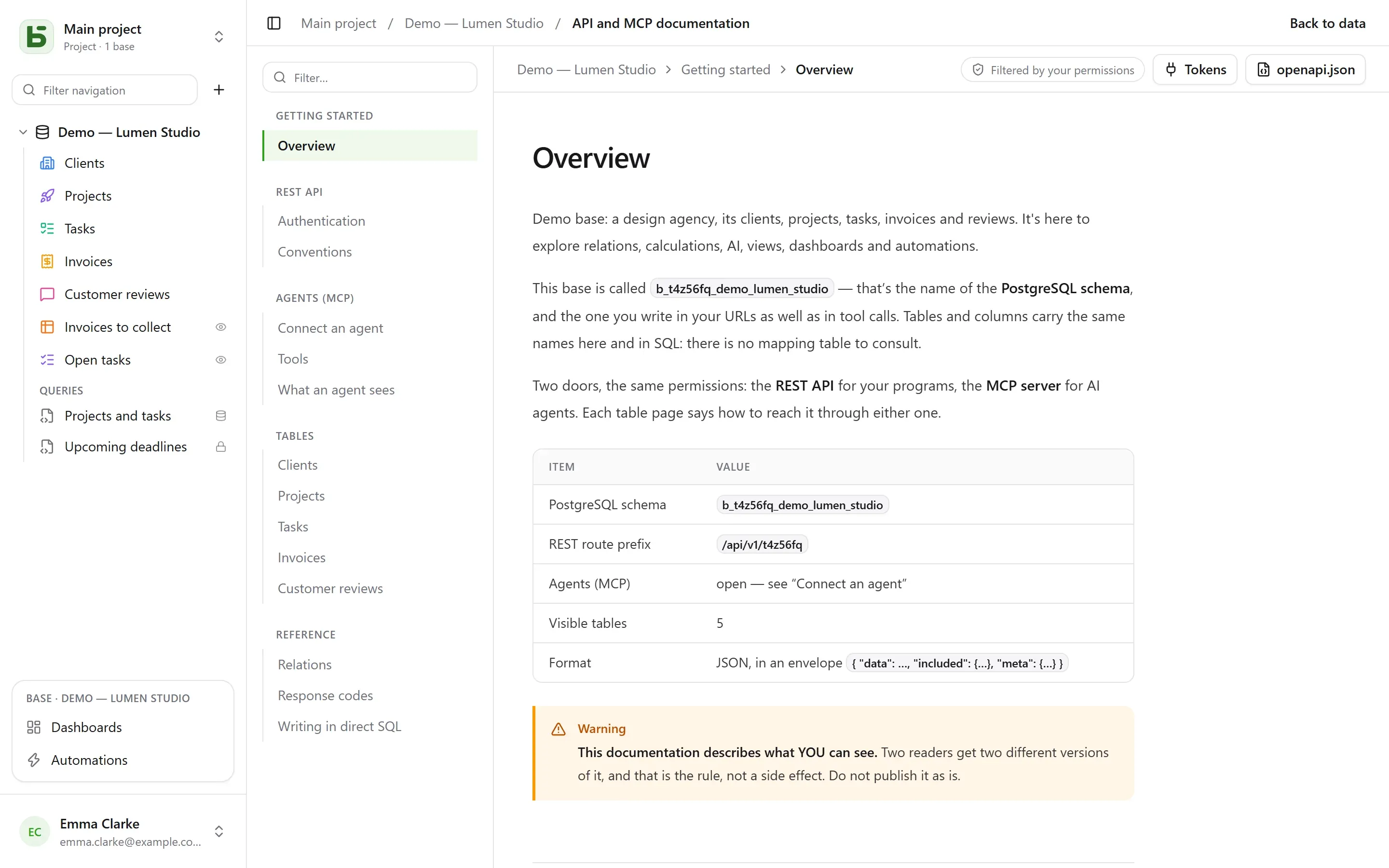Click the docs Filter... input
The height and width of the screenshot is (868, 1389).
pyautogui.click(x=370, y=77)
